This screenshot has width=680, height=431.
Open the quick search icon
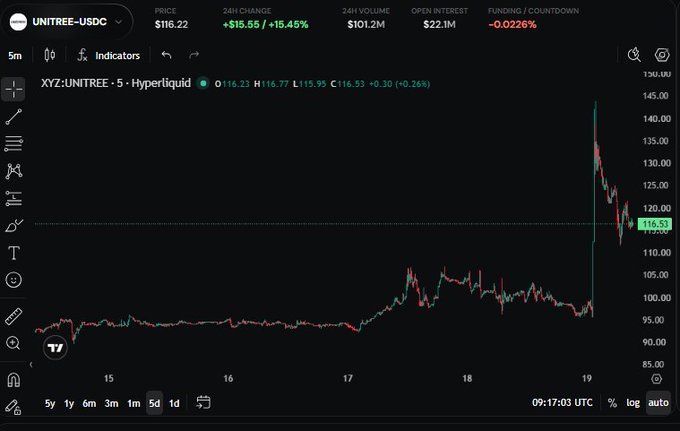click(x=634, y=55)
